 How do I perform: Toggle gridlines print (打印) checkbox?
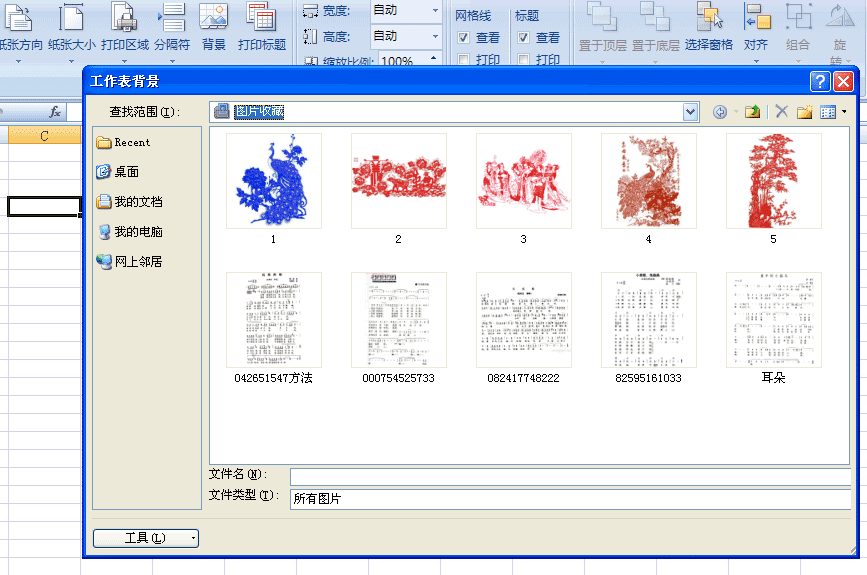[464, 59]
